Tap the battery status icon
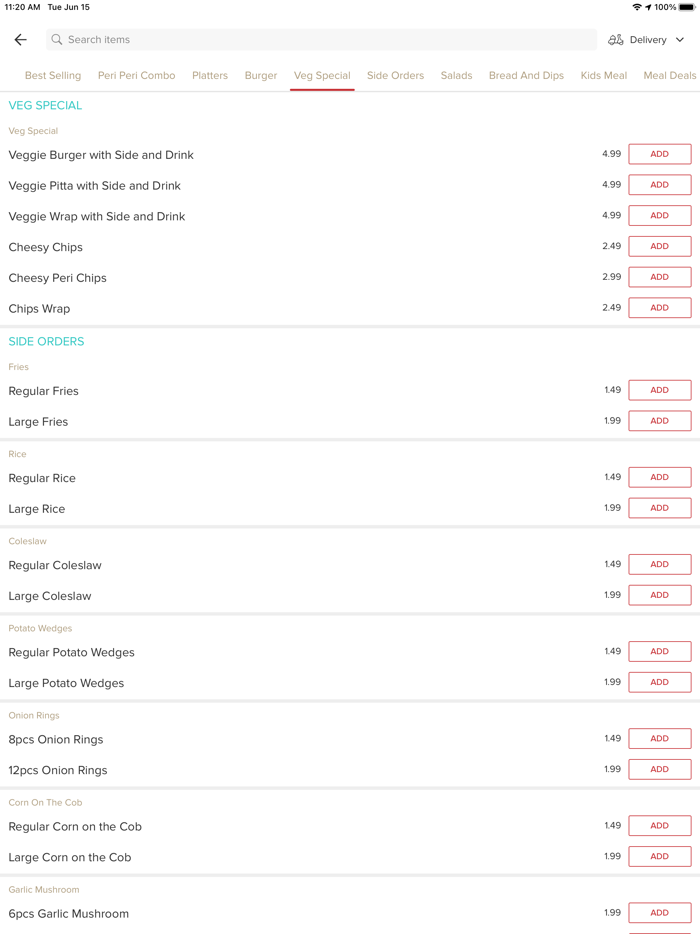The height and width of the screenshot is (934, 700). coord(687,7)
